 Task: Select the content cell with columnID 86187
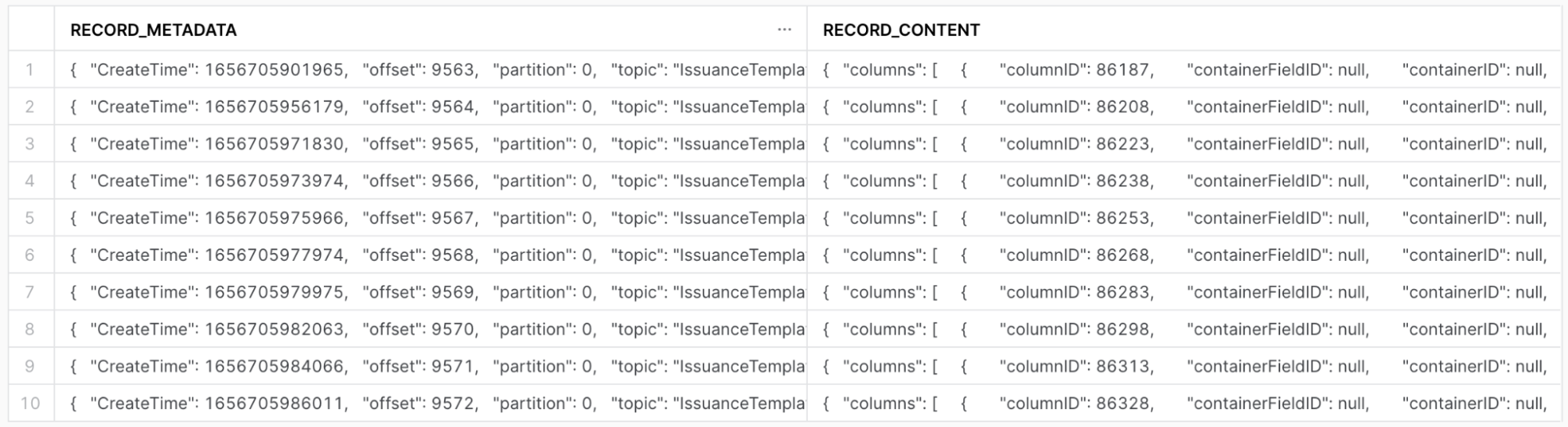[x=1183, y=70]
